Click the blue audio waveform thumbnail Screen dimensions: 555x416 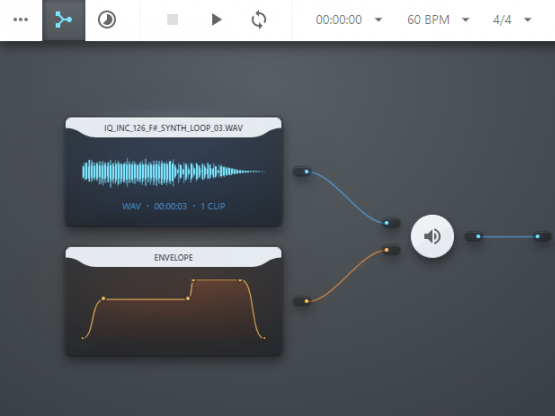[173, 172]
